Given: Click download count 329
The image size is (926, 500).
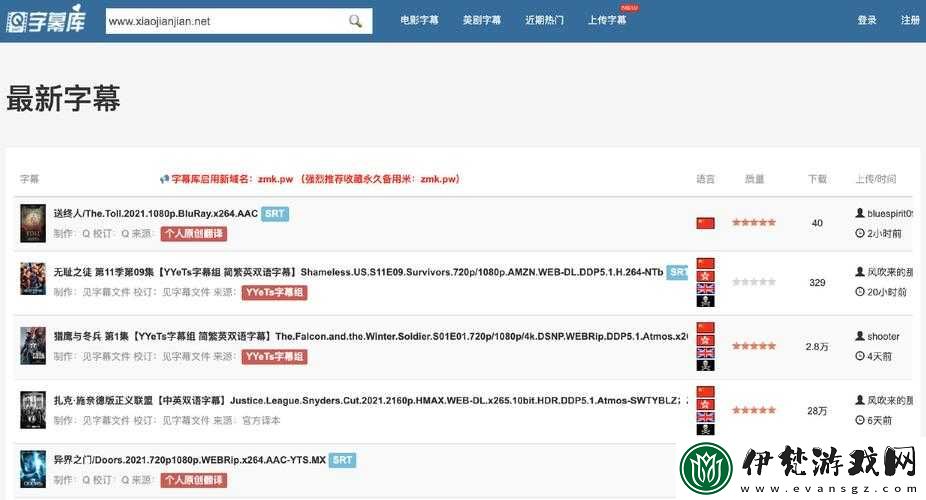Looking at the screenshot, I should [817, 282].
